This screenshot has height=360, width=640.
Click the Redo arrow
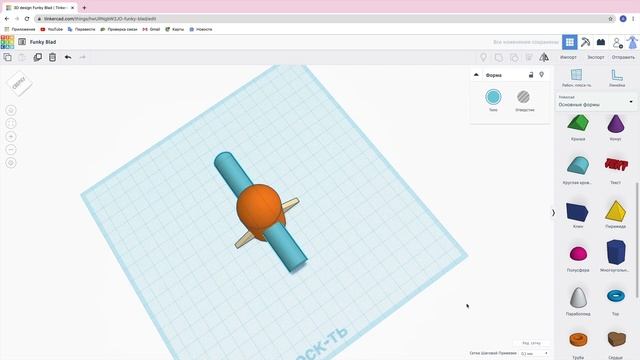pos(83,57)
